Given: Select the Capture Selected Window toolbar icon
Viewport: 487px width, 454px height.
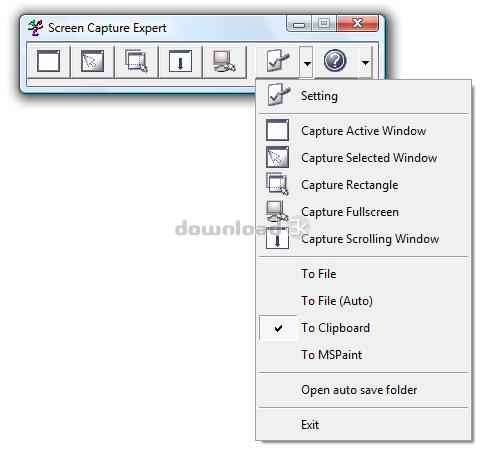Looking at the screenshot, I should (x=92, y=62).
